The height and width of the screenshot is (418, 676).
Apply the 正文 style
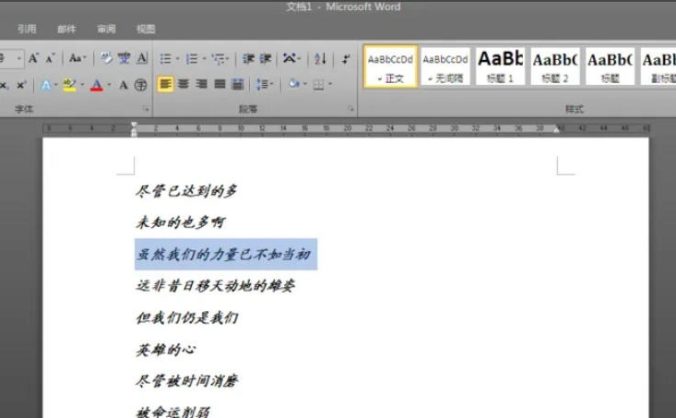(391, 66)
